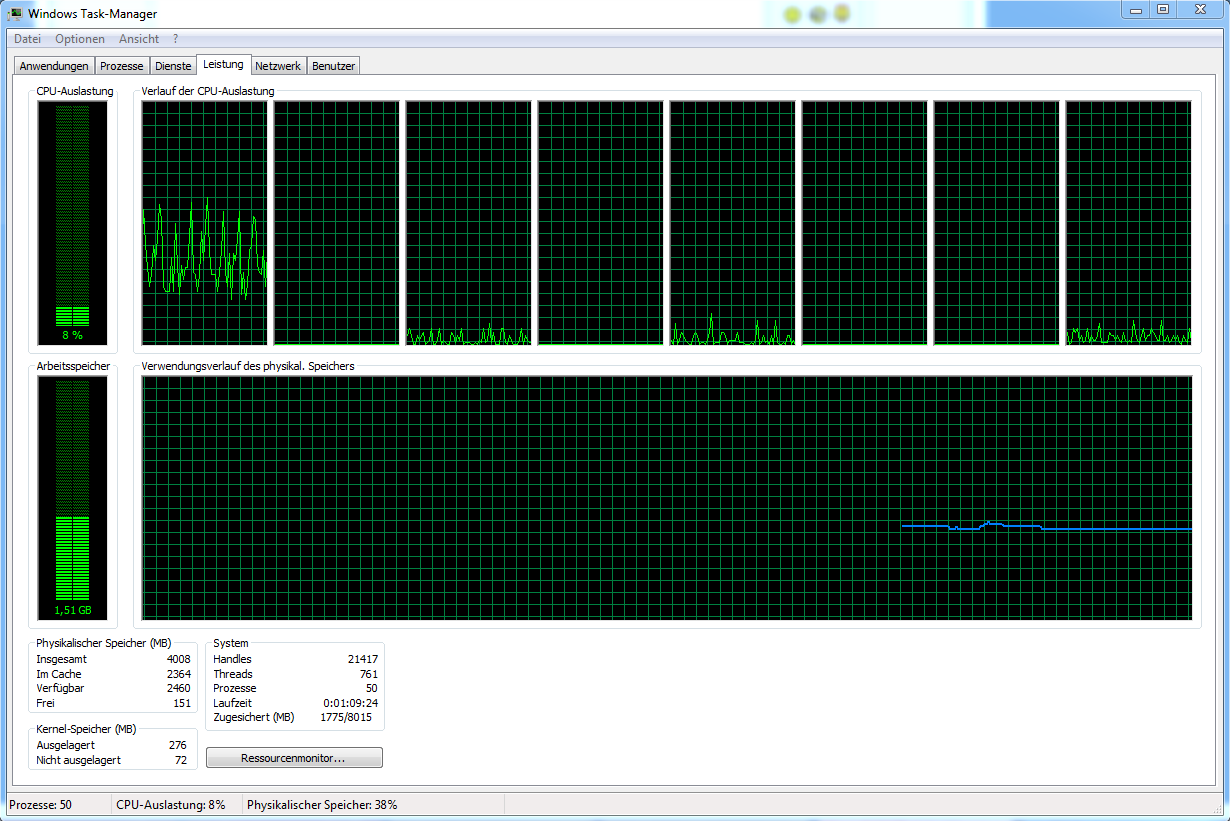Open the Ressourcenmonitor button
1230x821 pixels.
pos(294,758)
